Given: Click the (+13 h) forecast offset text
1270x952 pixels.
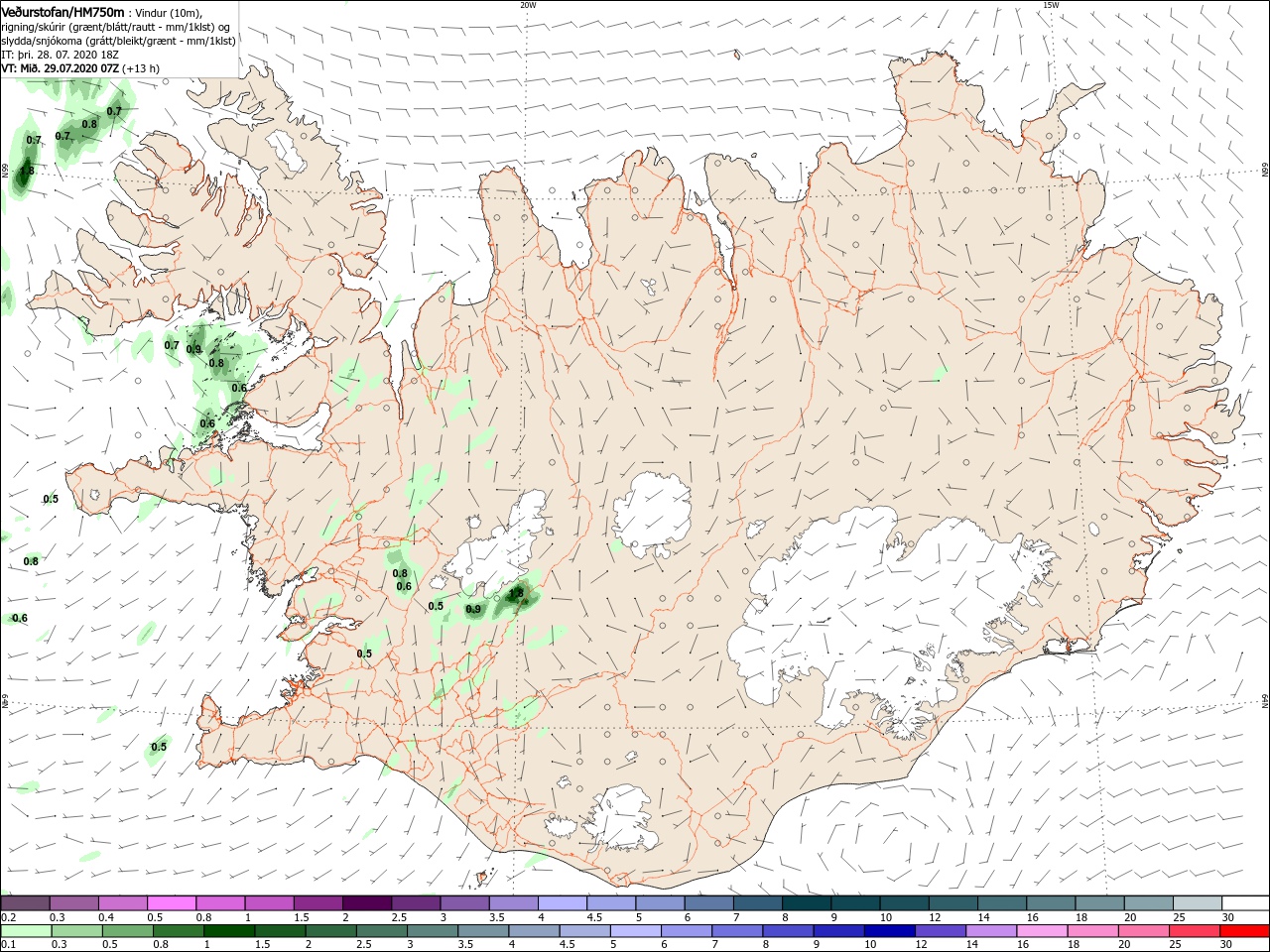Looking at the screenshot, I should tap(141, 68).
